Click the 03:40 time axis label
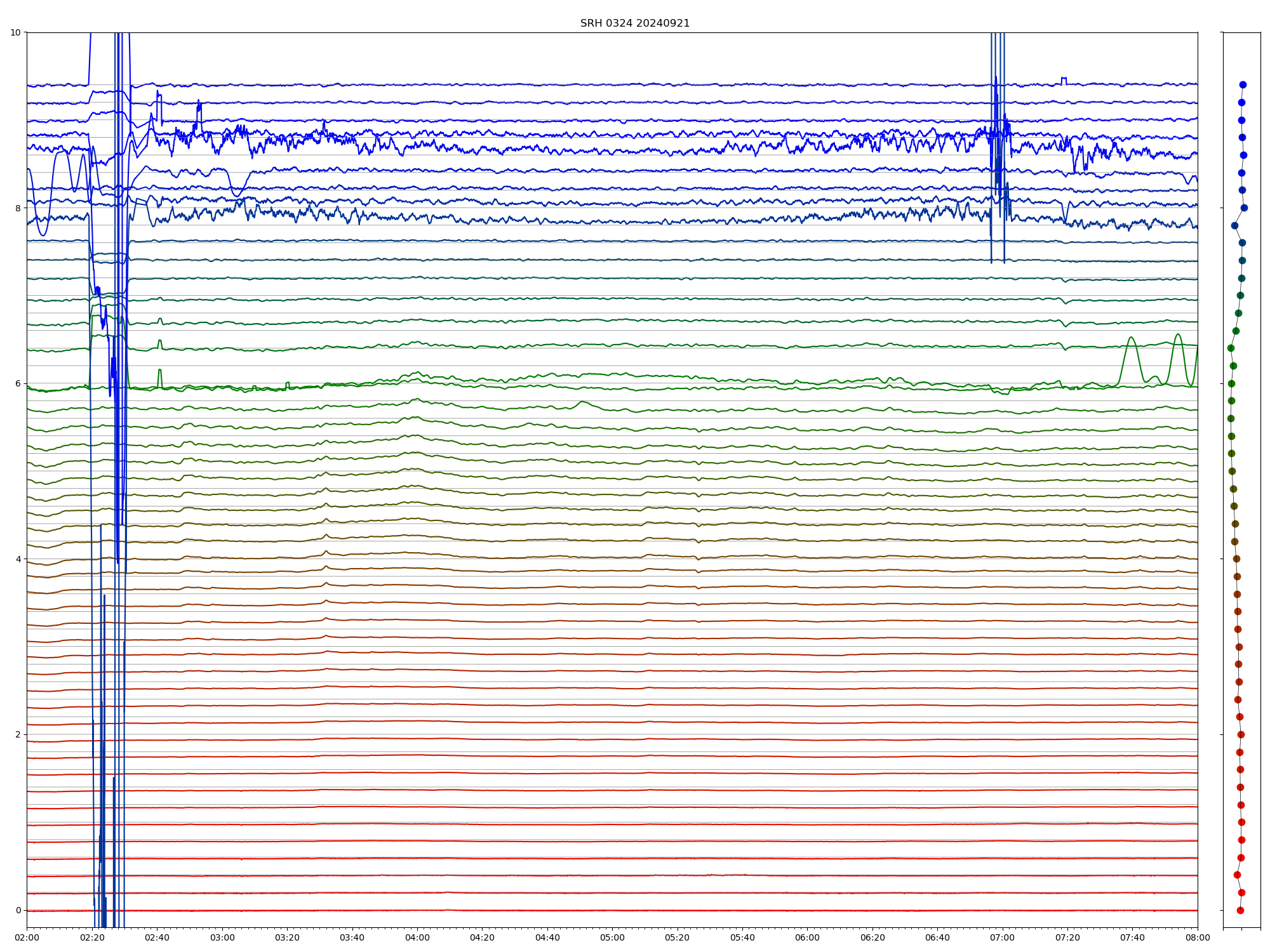Image resolution: width=1270 pixels, height=952 pixels. coord(352,937)
